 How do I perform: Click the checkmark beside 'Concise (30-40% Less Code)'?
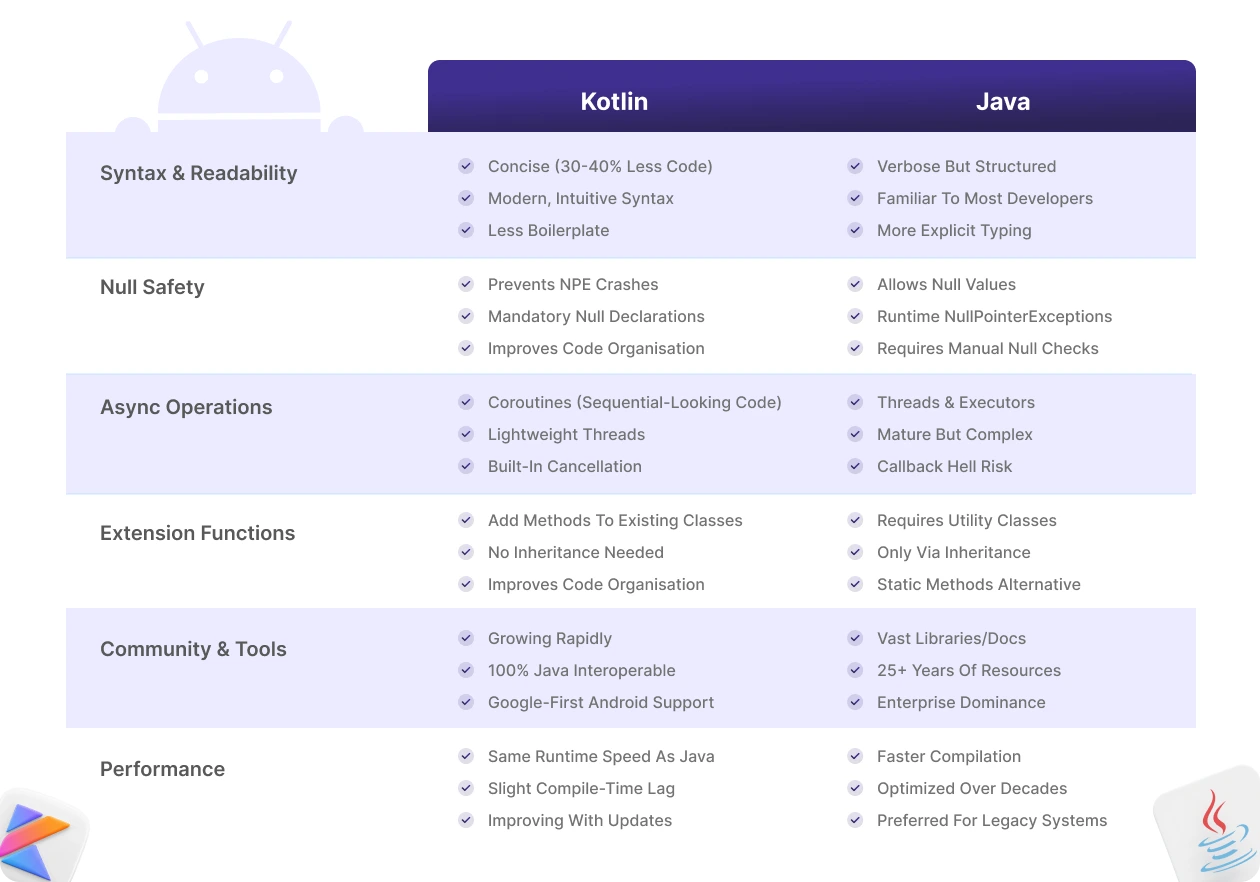pyautogui.click(x=466, y=166)
